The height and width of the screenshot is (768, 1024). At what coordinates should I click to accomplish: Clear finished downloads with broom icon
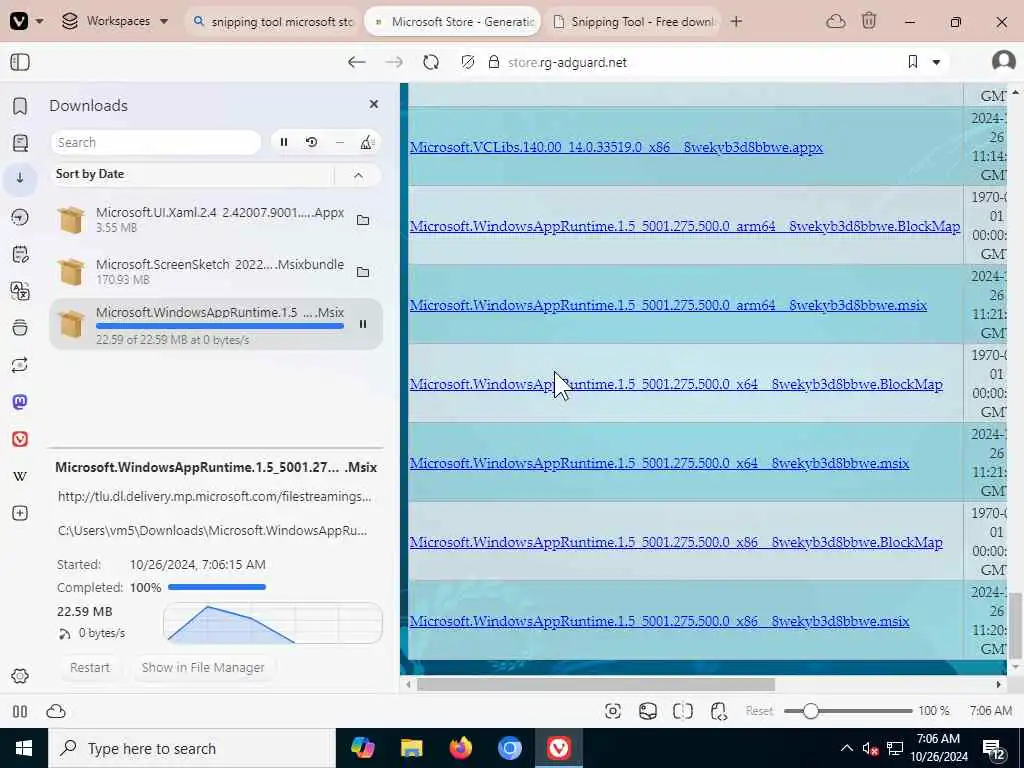[x=367, y=142]
